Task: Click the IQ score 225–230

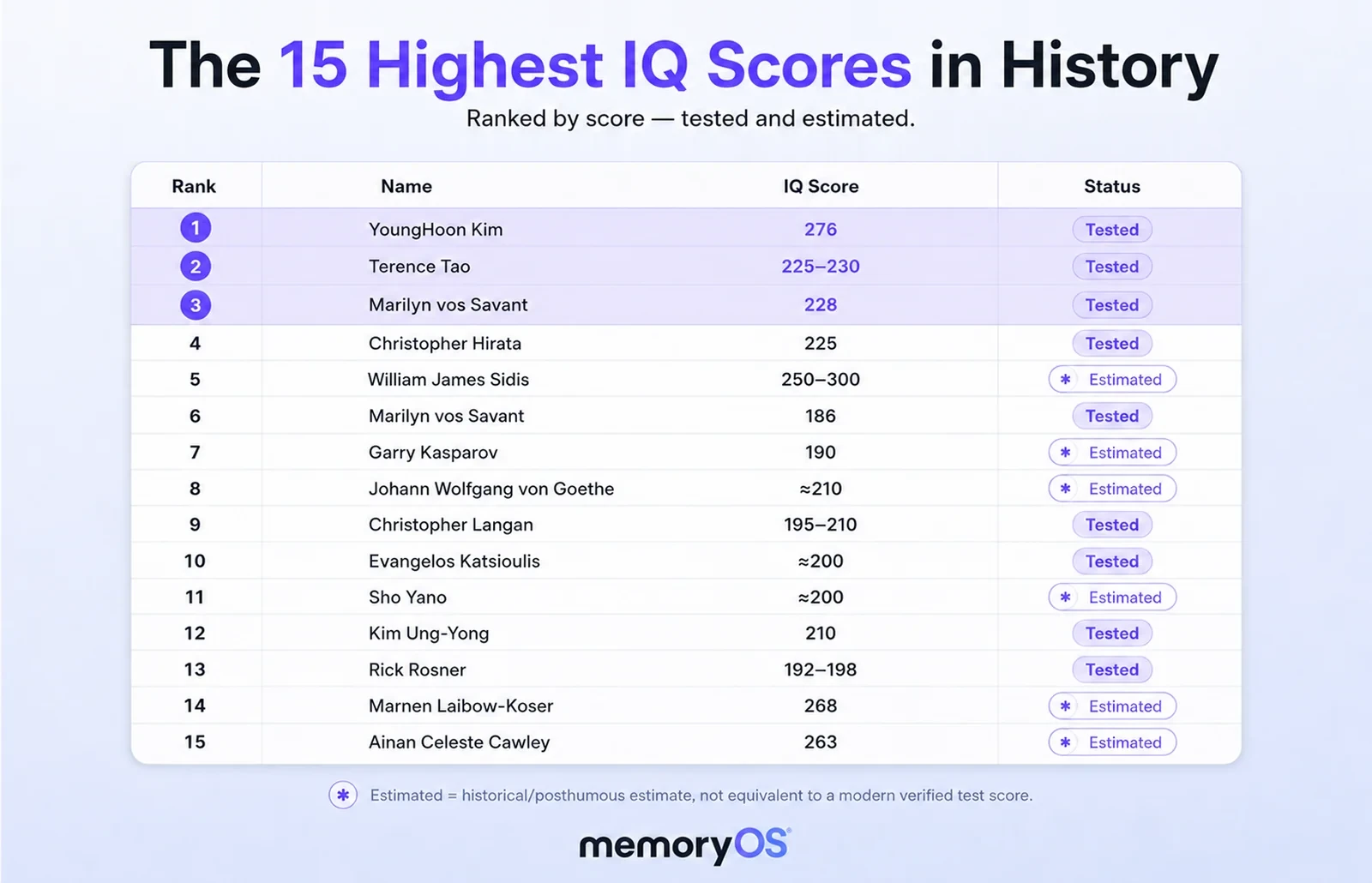Action: pyautogui.click(x=821, y=267)
